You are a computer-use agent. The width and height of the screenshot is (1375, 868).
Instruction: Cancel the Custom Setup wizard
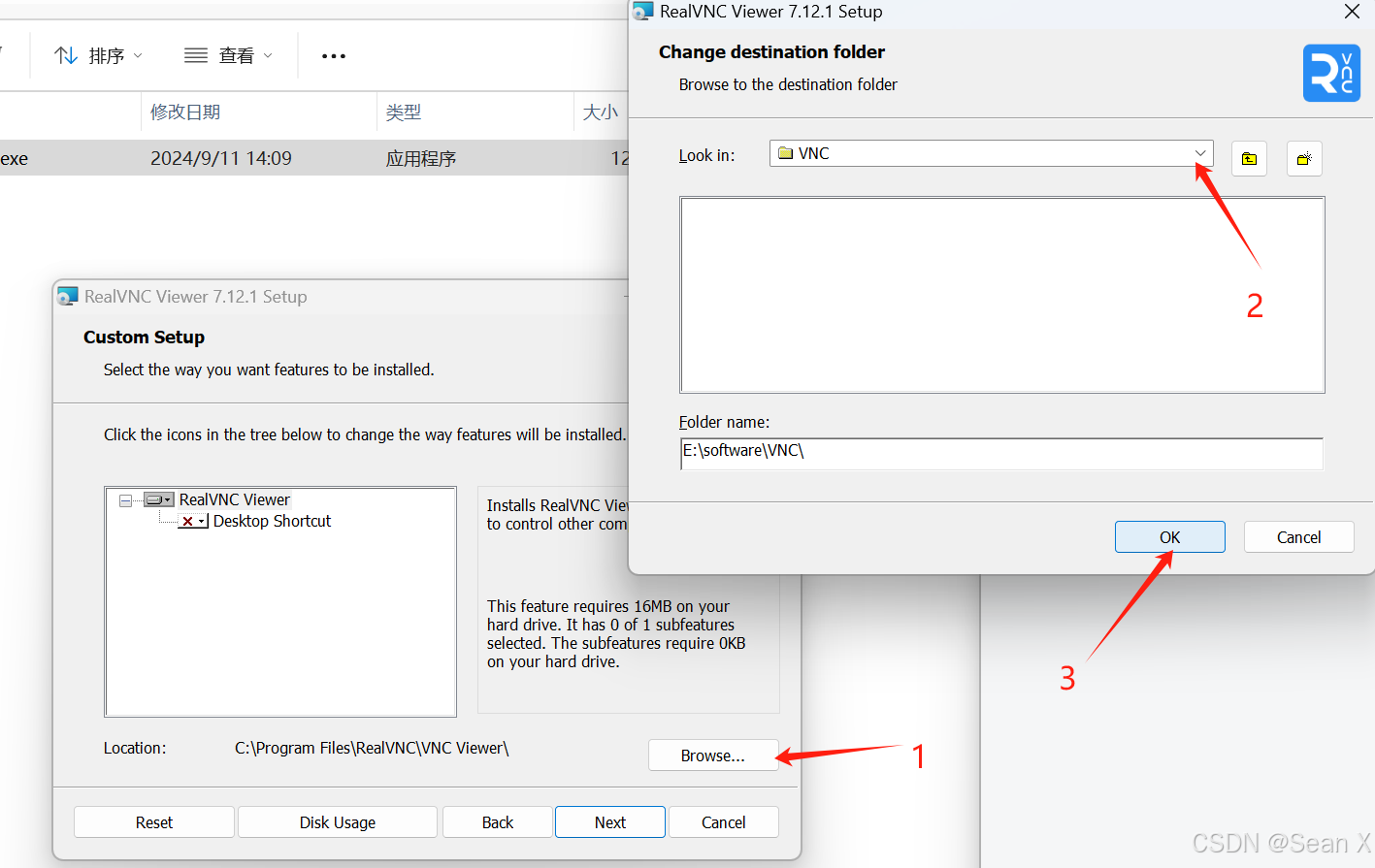coord(724,822)
